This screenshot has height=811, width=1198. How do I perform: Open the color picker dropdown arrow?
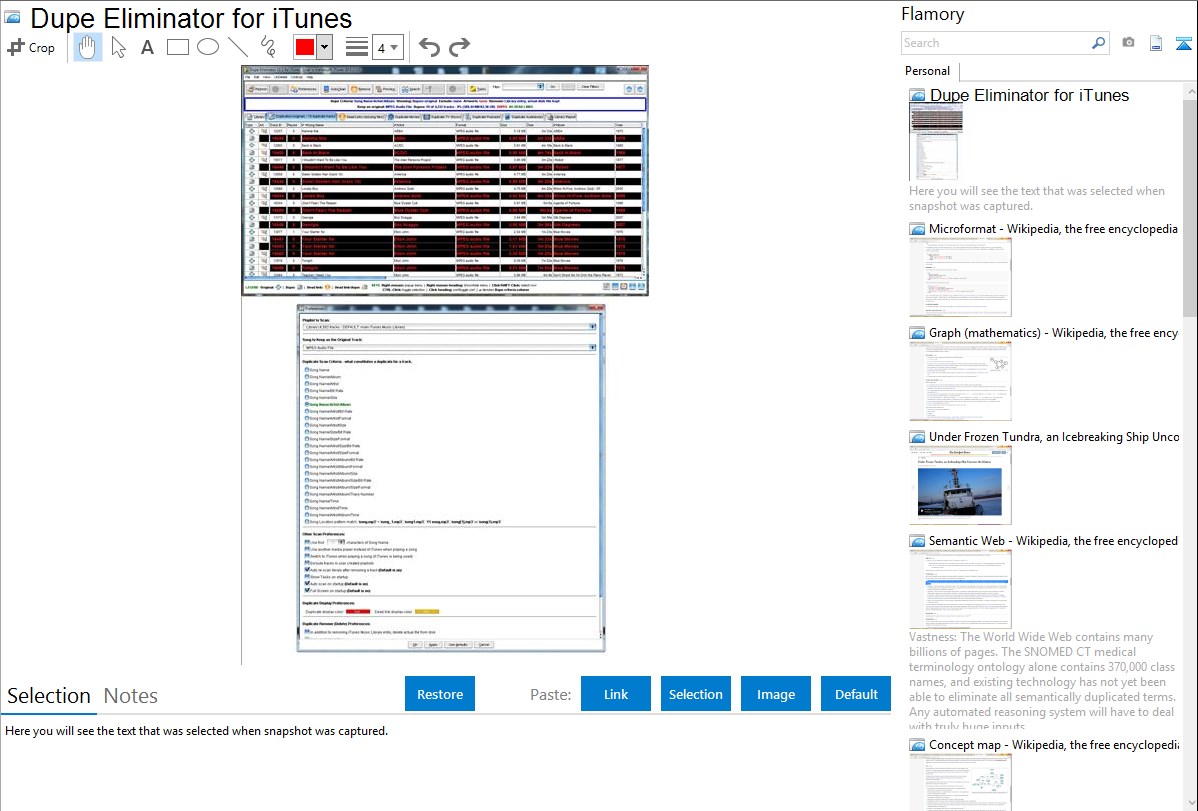pyautogui.click(x=324, y=47)
